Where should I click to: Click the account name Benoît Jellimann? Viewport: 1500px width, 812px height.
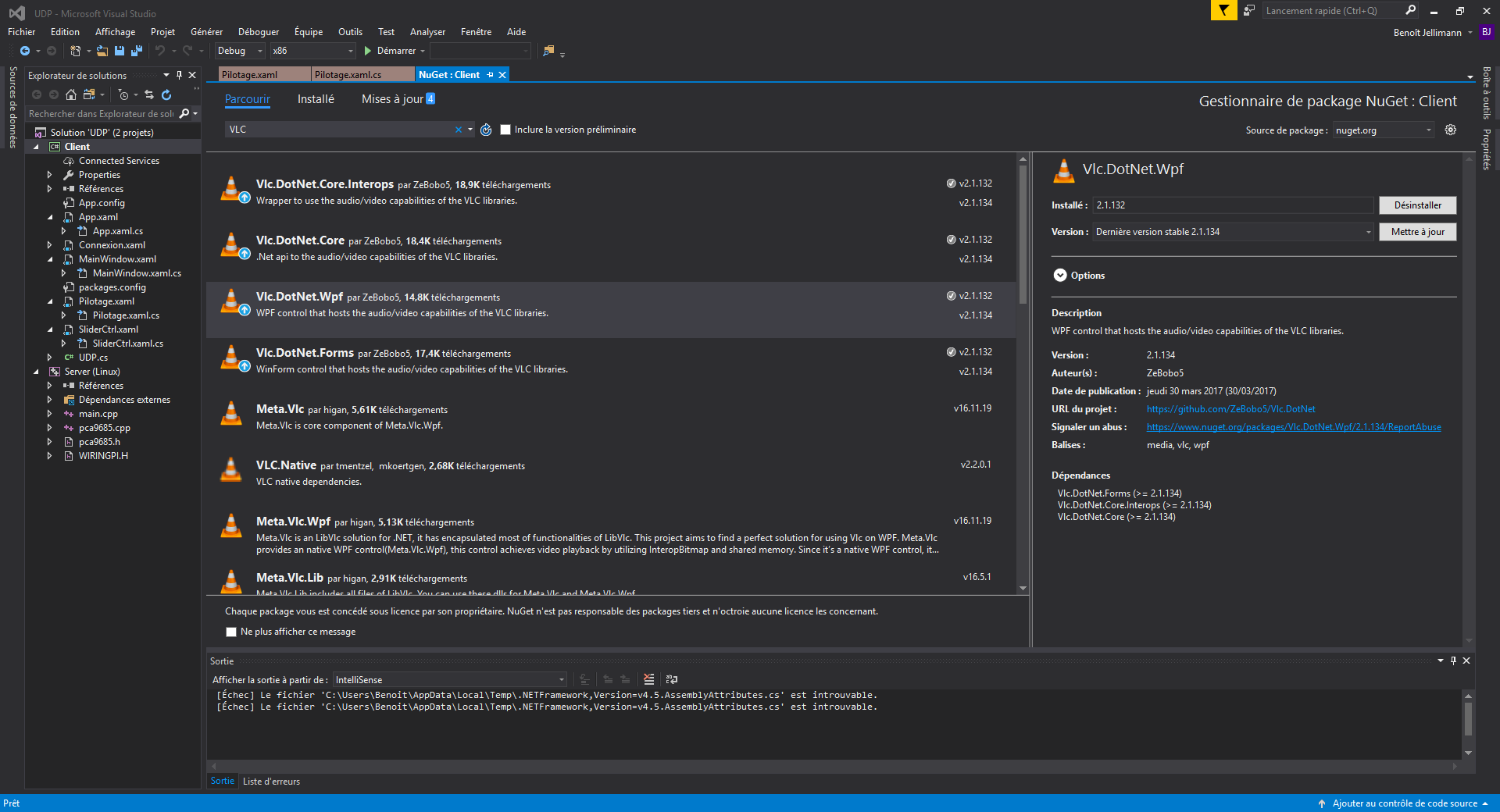(1427, 33)
